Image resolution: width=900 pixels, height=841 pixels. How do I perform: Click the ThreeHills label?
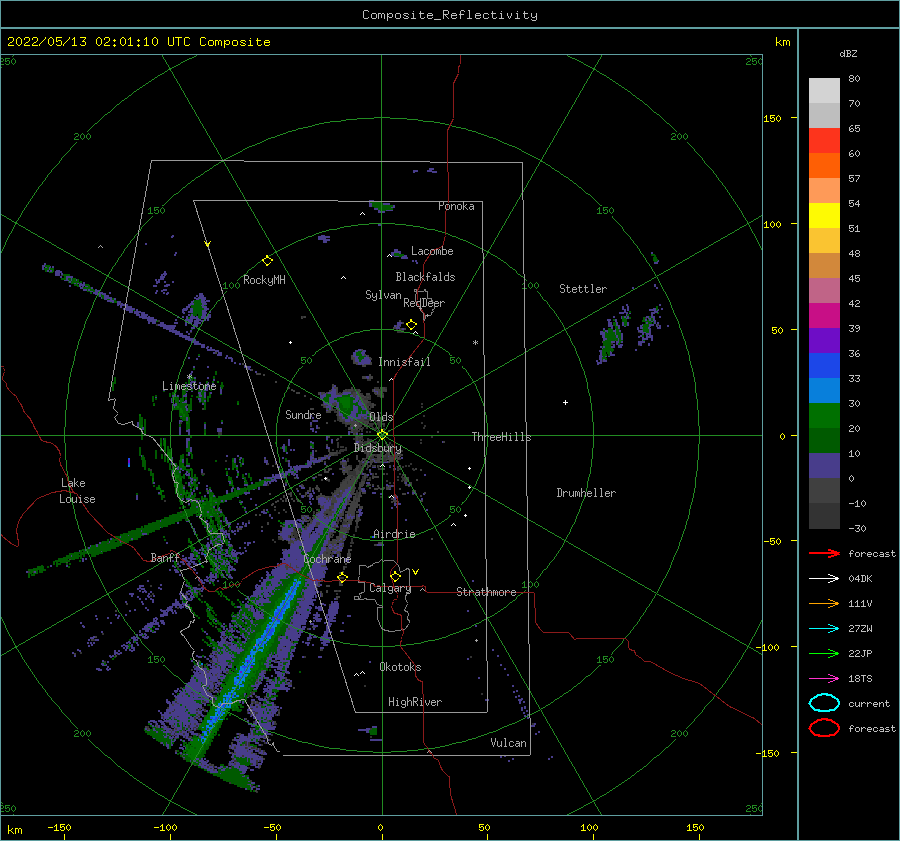click(501, 437)
